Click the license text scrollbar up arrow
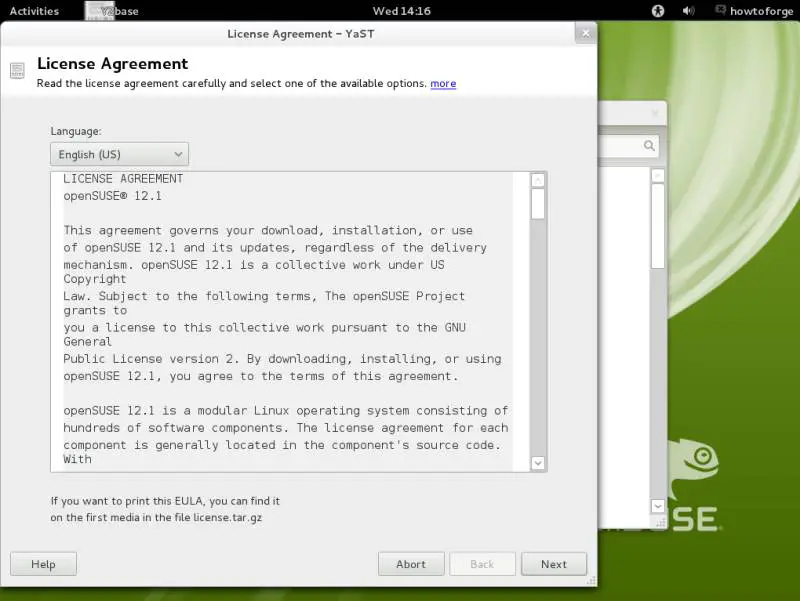The image size is (800, 601). [x=538, y=180]
